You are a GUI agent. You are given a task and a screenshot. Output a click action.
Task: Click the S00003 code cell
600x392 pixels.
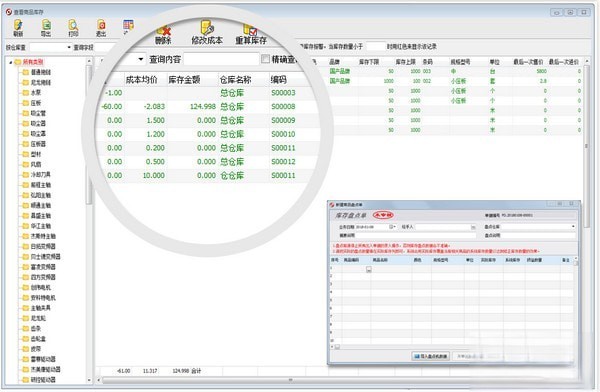(283, 93)
